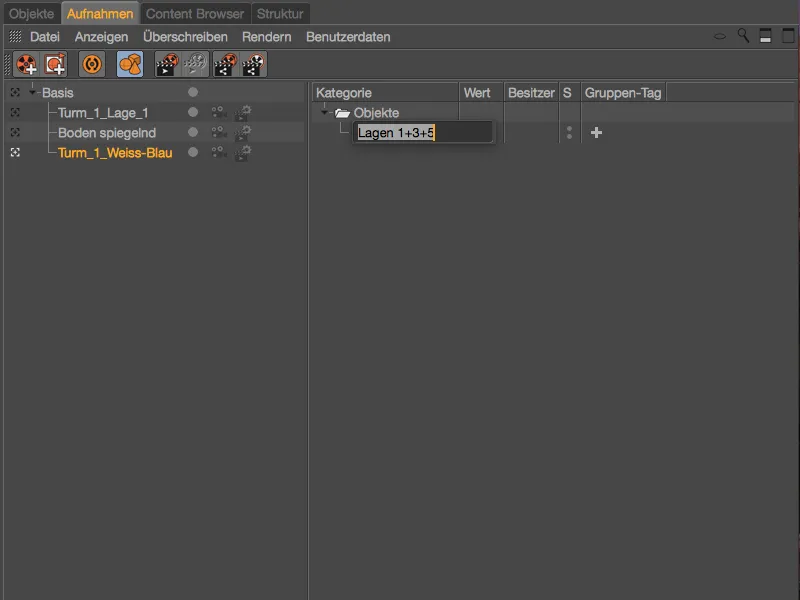Click the Wert column header
The height and width of the screenshot is (600, 800).
(481, 92)
